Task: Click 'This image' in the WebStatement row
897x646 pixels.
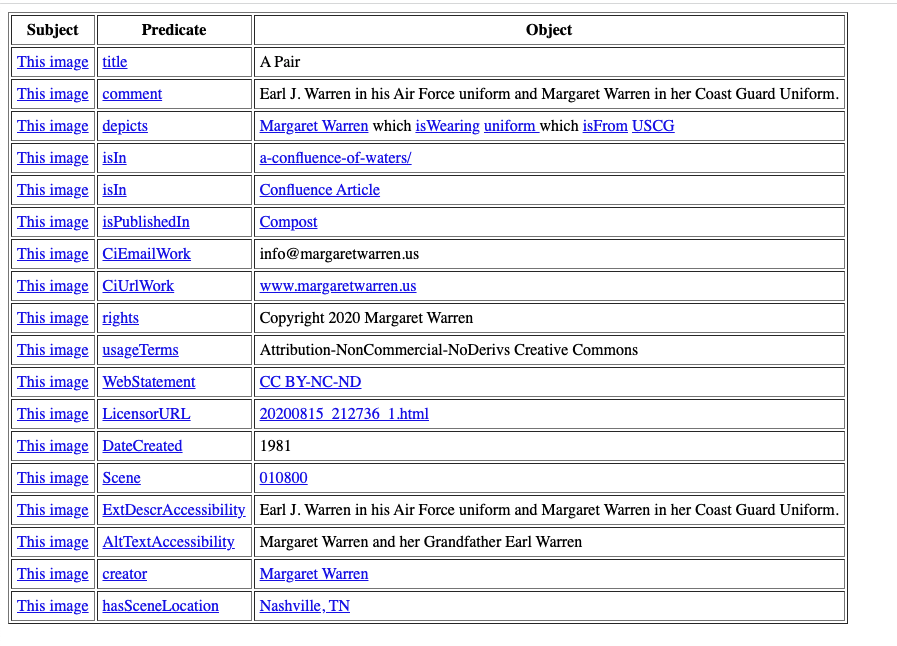Action: pos(53,382)
